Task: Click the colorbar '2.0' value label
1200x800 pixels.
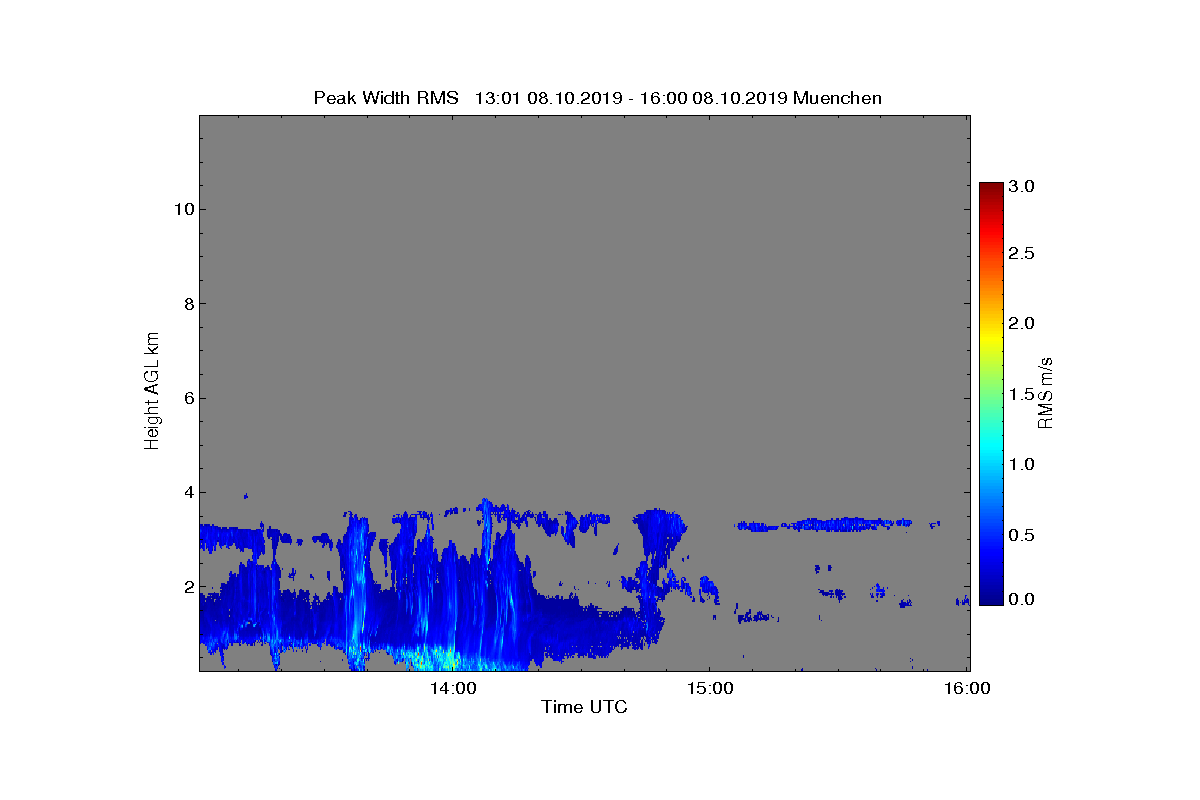Action: 1020,323
